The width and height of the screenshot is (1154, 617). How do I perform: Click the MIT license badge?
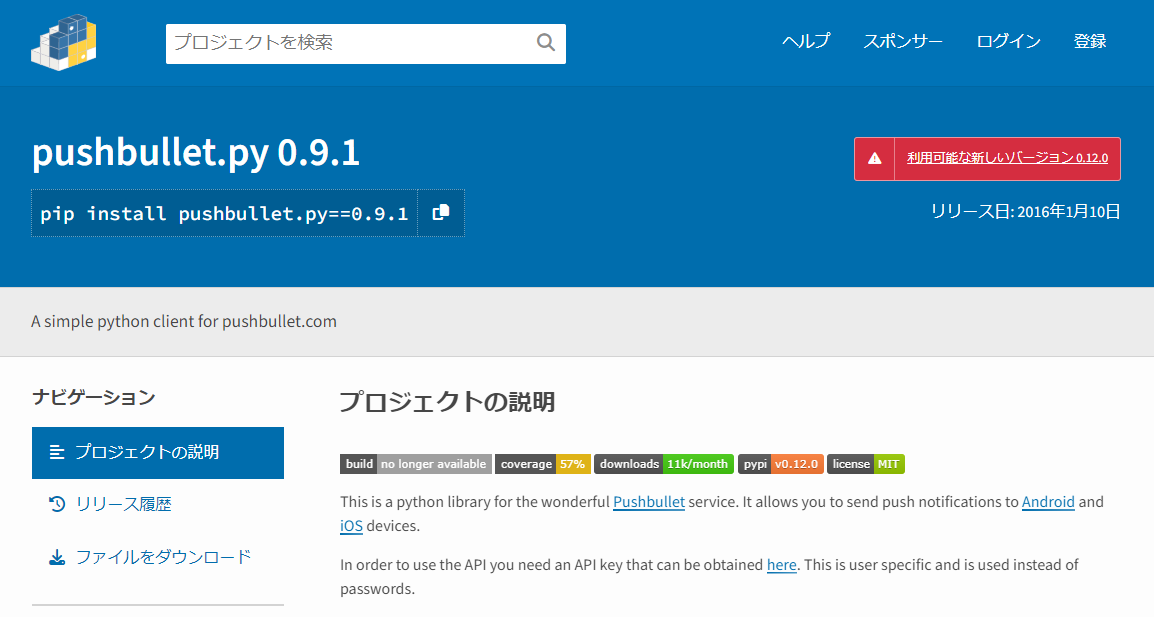(866, 464)
